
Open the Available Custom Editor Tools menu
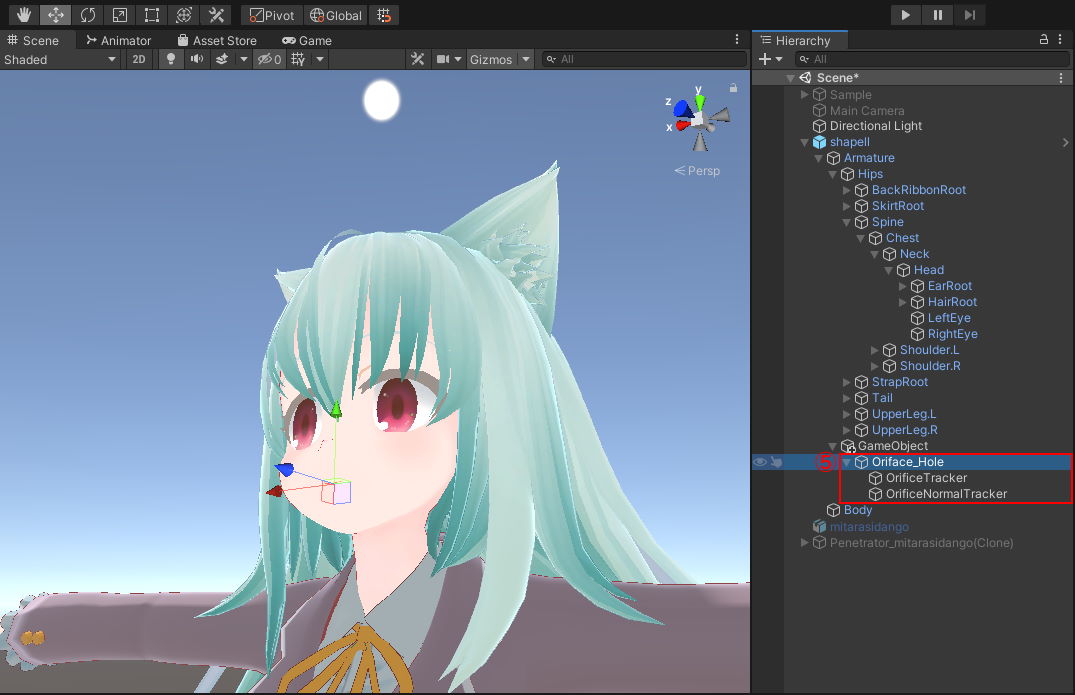[214, 14]
